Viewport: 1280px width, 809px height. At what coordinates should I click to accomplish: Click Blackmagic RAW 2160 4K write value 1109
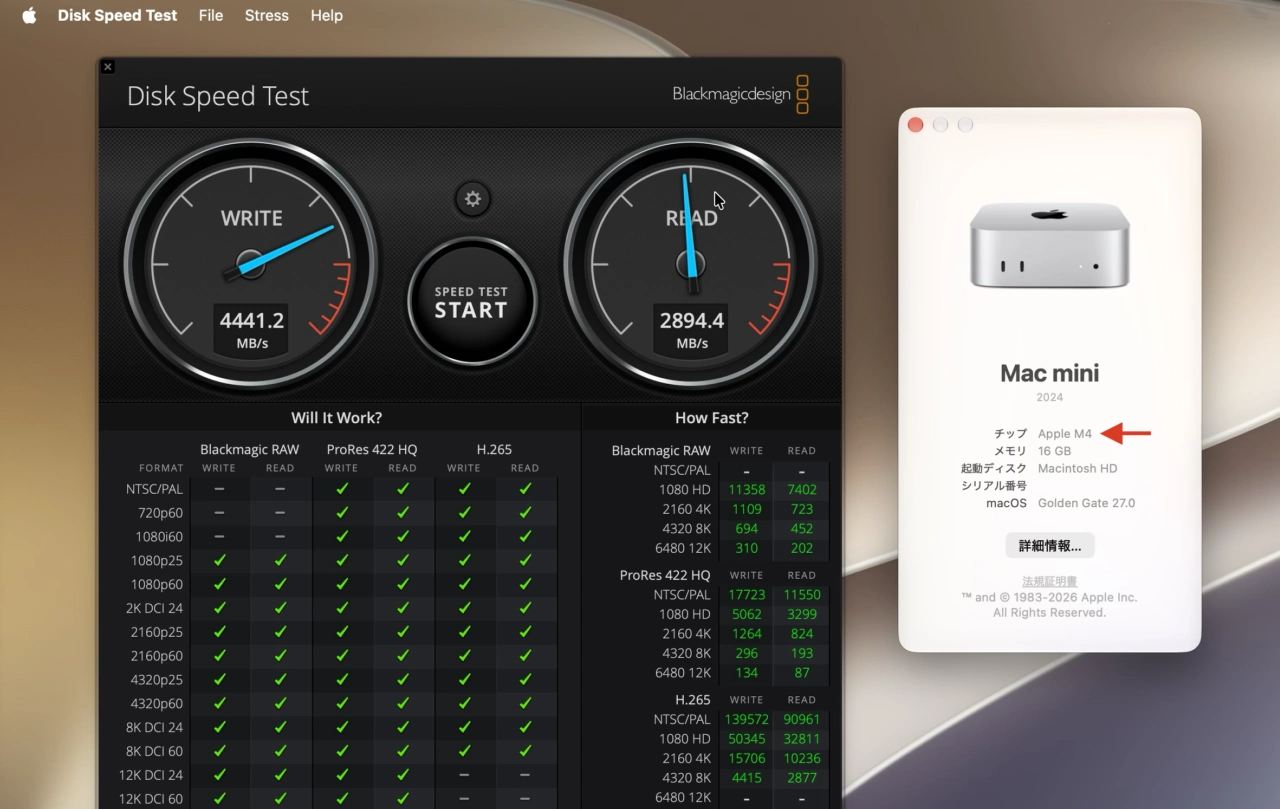[746, 509]
